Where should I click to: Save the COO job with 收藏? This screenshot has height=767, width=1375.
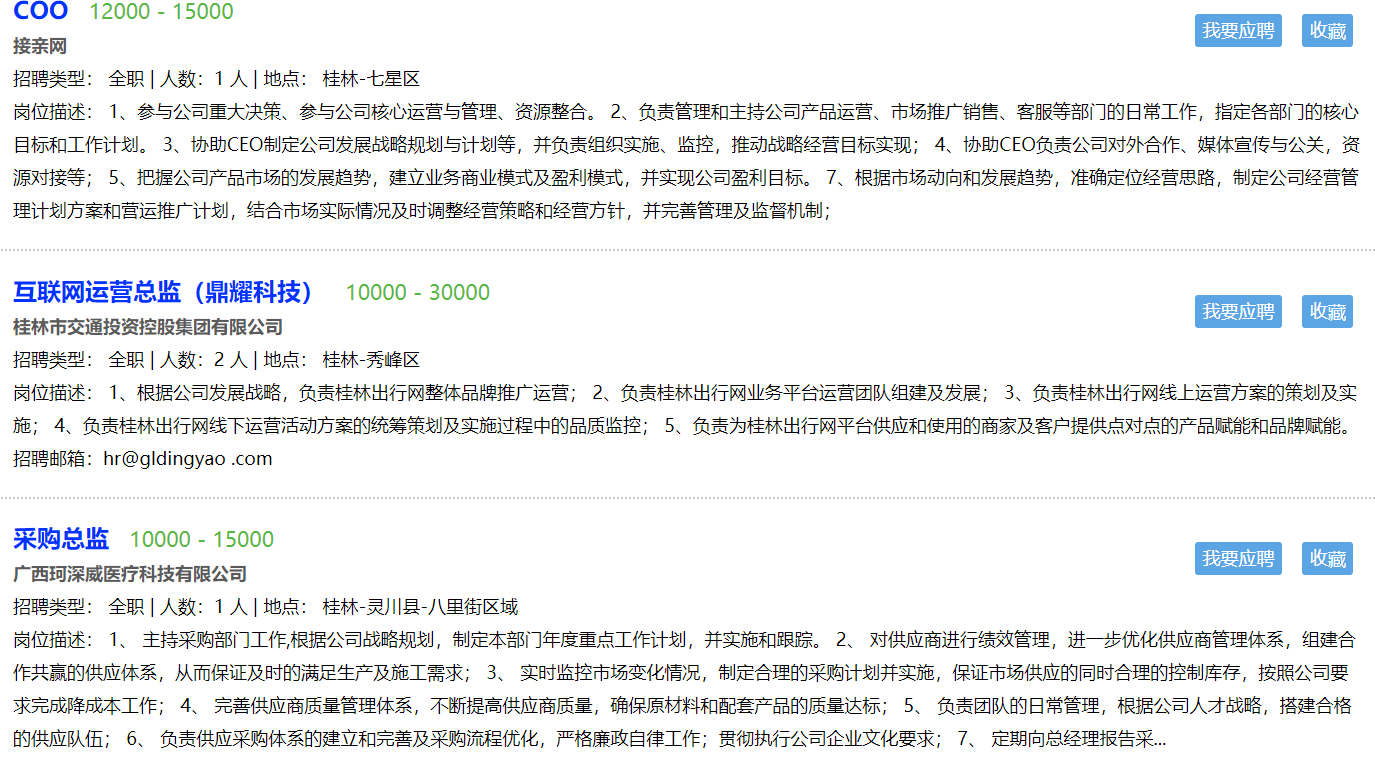point(1327,30)
